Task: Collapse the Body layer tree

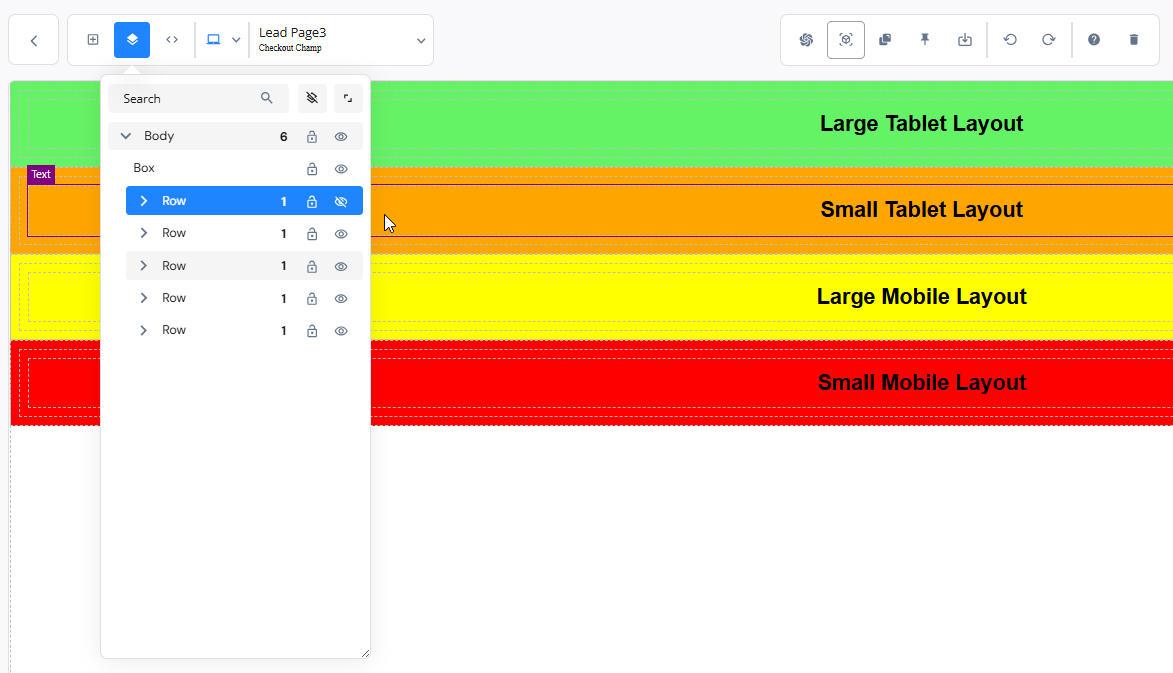Action: point(126,136)
